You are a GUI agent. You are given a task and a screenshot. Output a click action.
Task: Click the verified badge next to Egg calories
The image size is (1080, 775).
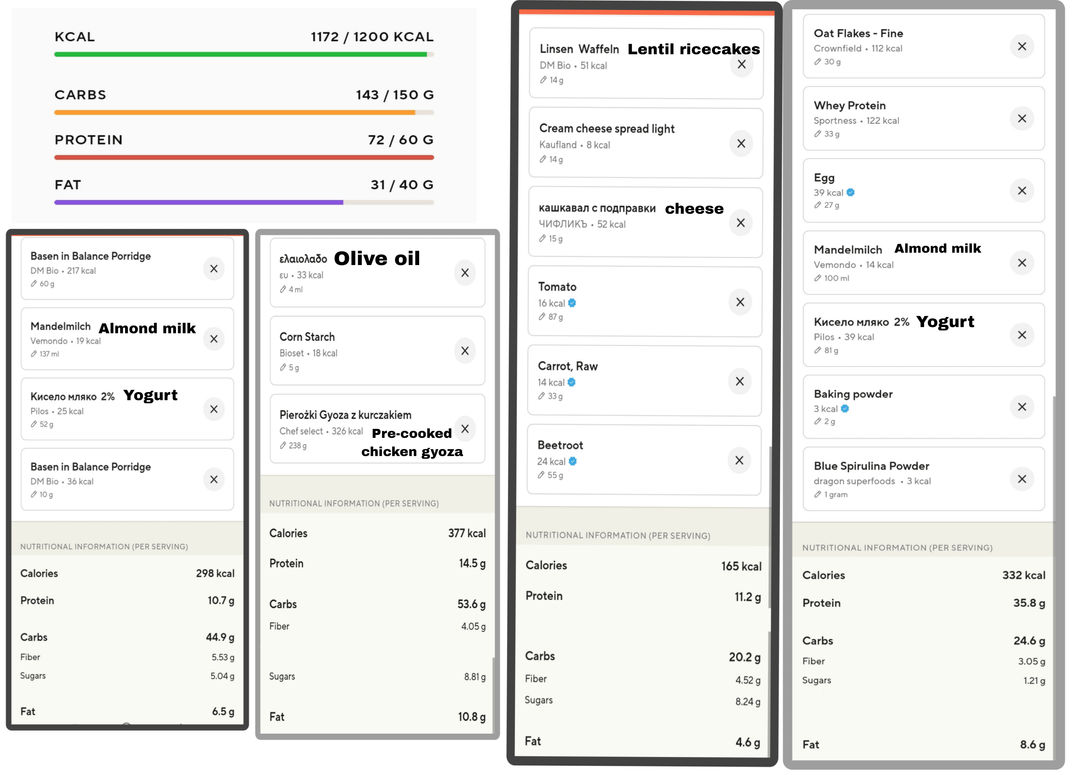coord(851,193)
